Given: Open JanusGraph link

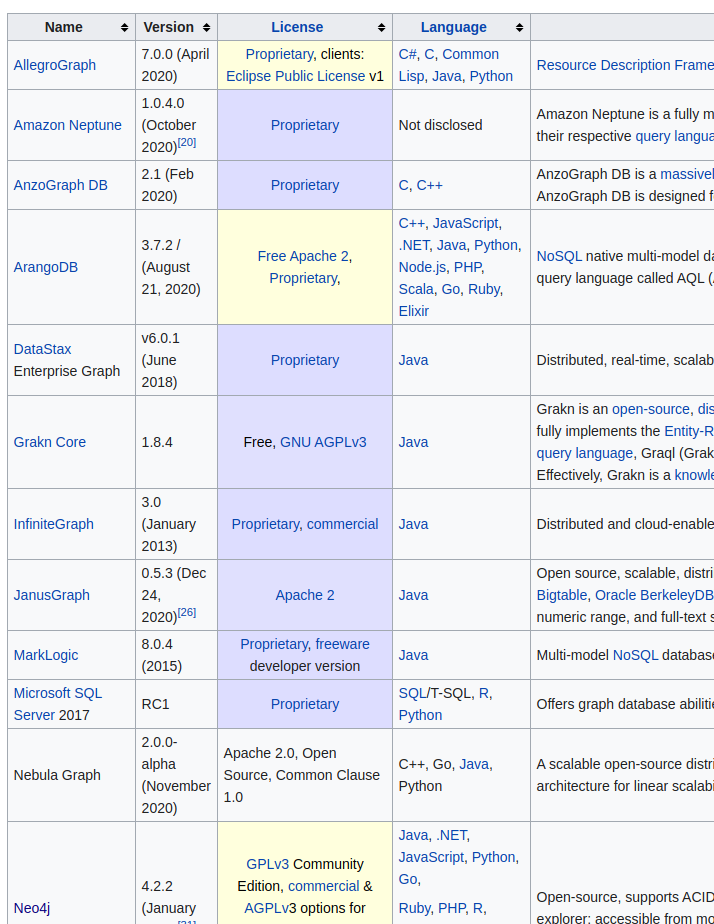Looking at the screenshot, I should [52, 596].
